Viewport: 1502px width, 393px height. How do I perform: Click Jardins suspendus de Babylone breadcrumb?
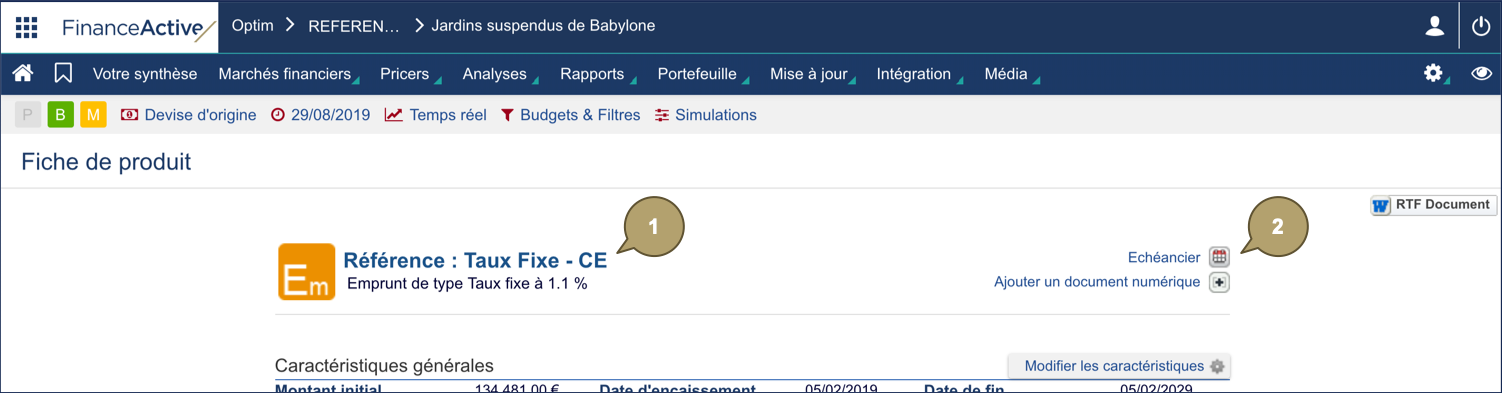coord(543,26)
